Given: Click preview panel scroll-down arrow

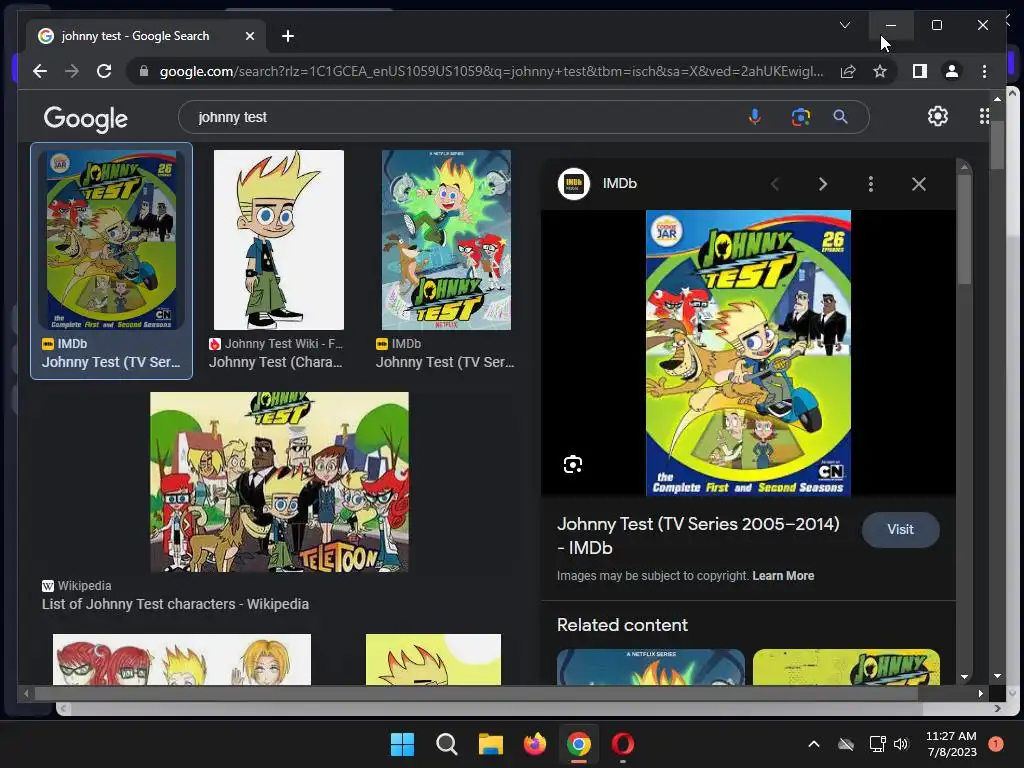Looking at the screenshot, I should click(x=965, y=677).
